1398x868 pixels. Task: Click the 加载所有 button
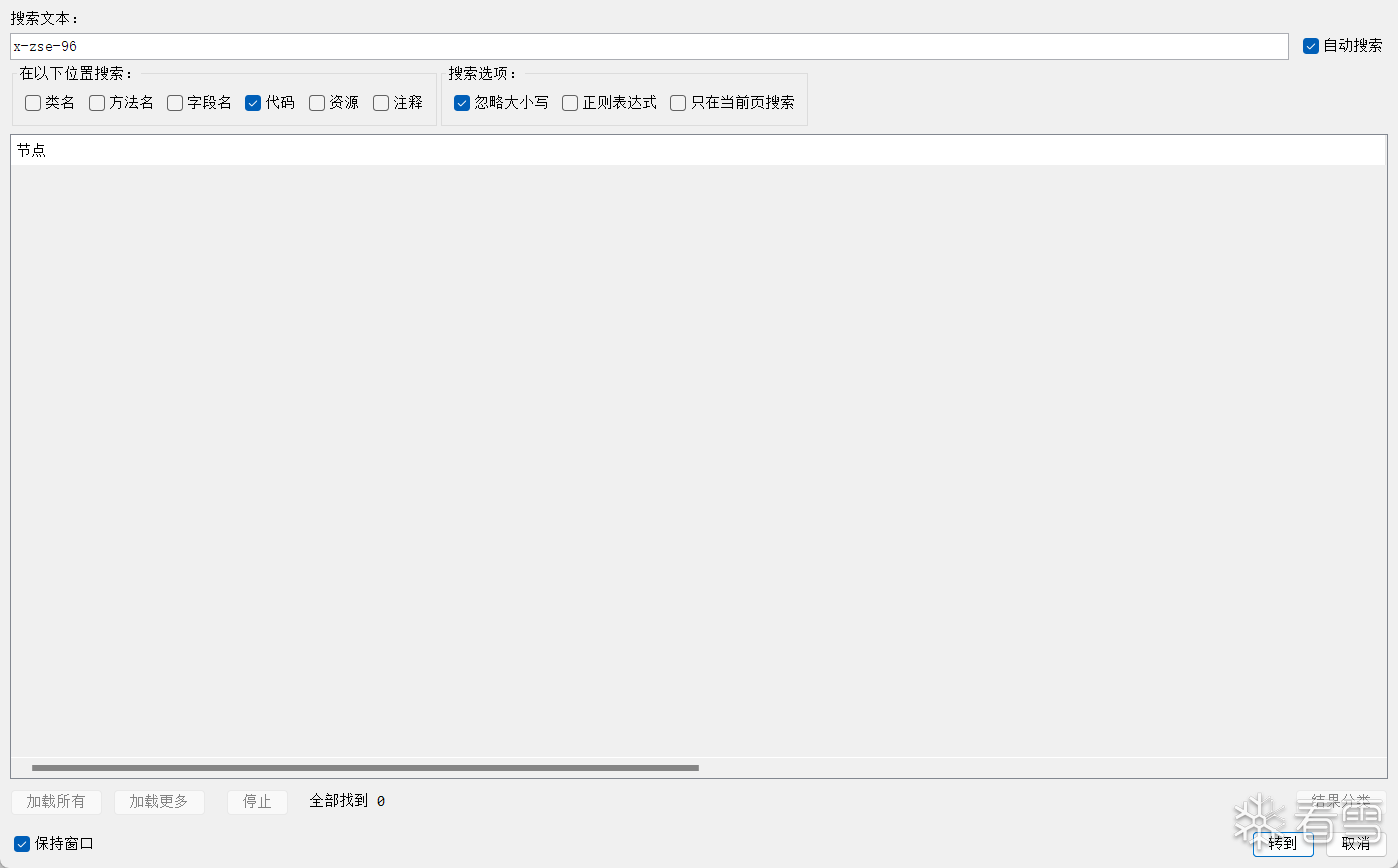point(56,802)
